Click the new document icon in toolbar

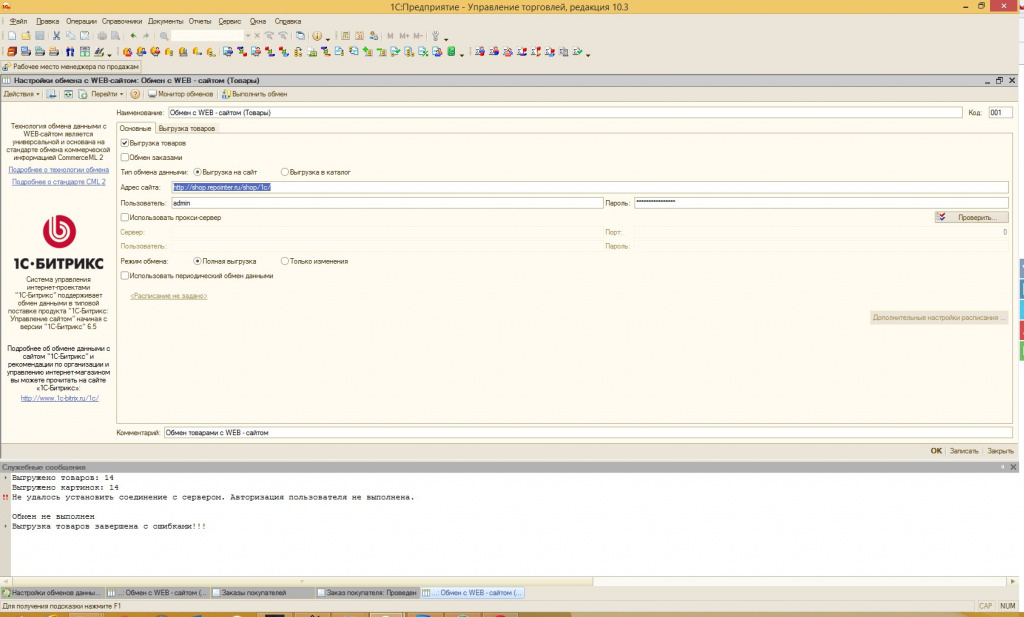(x=9, y=35)
